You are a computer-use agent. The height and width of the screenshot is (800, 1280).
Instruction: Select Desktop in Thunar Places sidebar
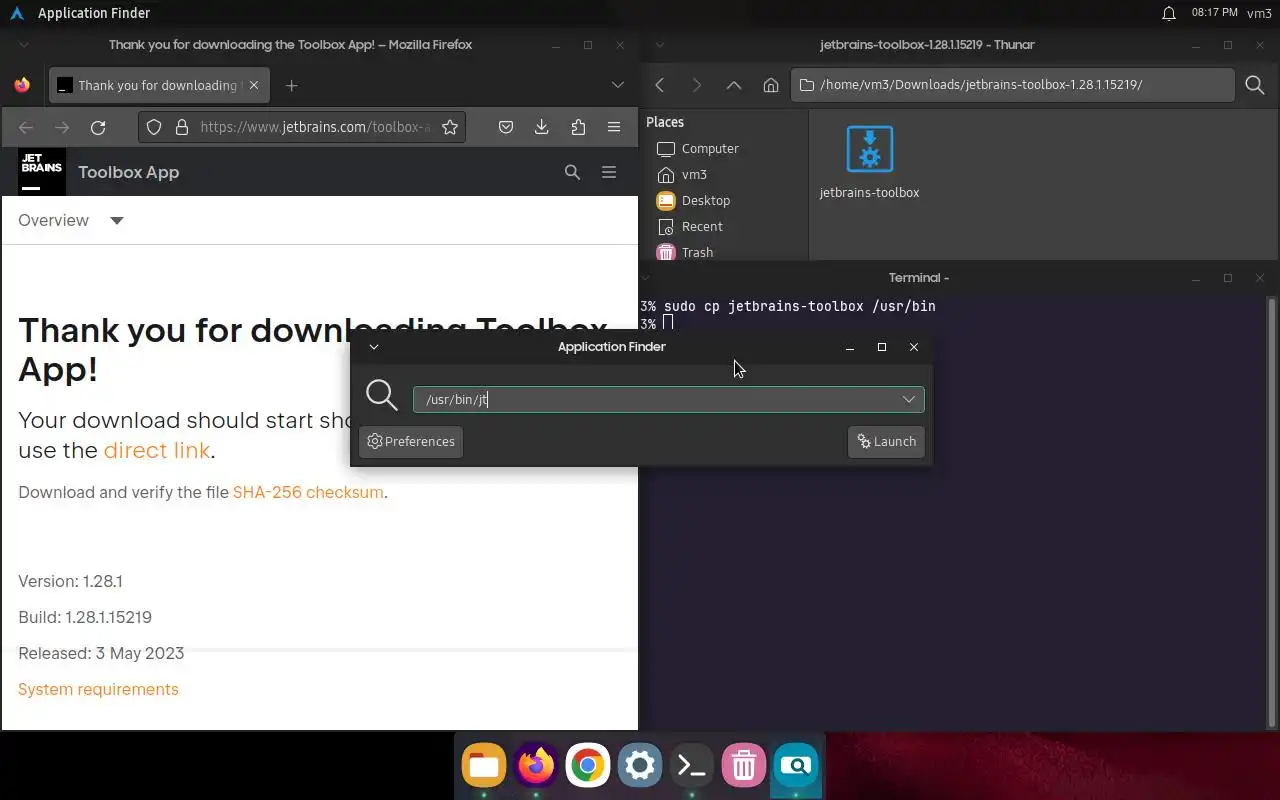point(694,201)
